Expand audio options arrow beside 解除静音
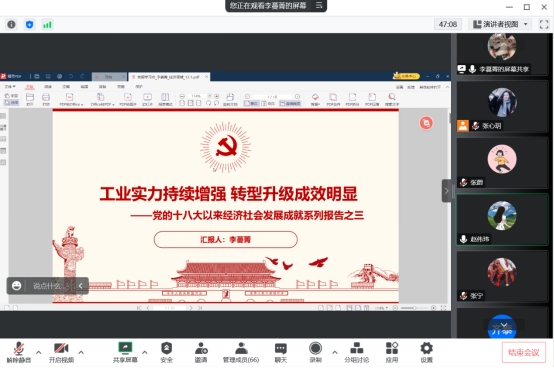The image size is (554, 368). [39, 352]
